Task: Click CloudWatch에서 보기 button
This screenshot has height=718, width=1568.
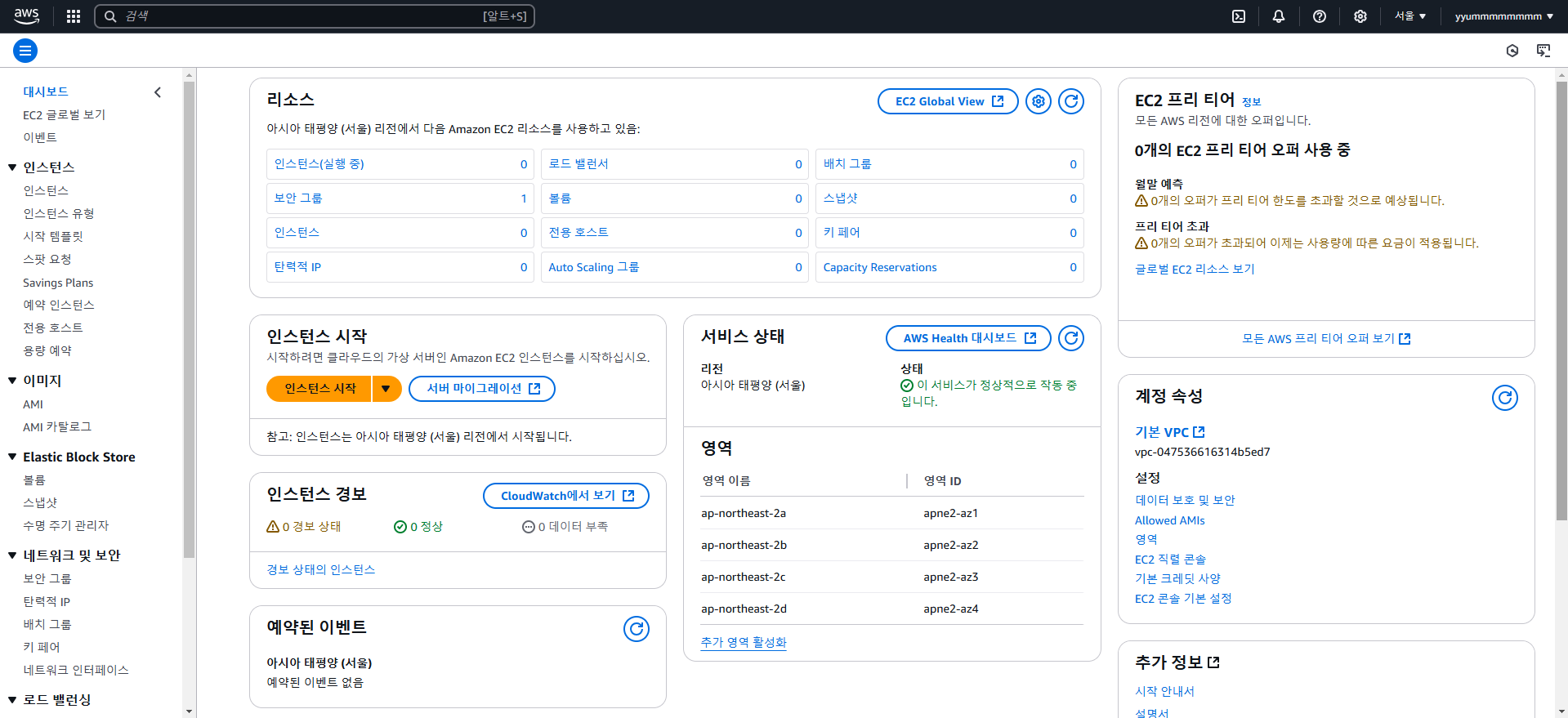Action: click(566, 496)
